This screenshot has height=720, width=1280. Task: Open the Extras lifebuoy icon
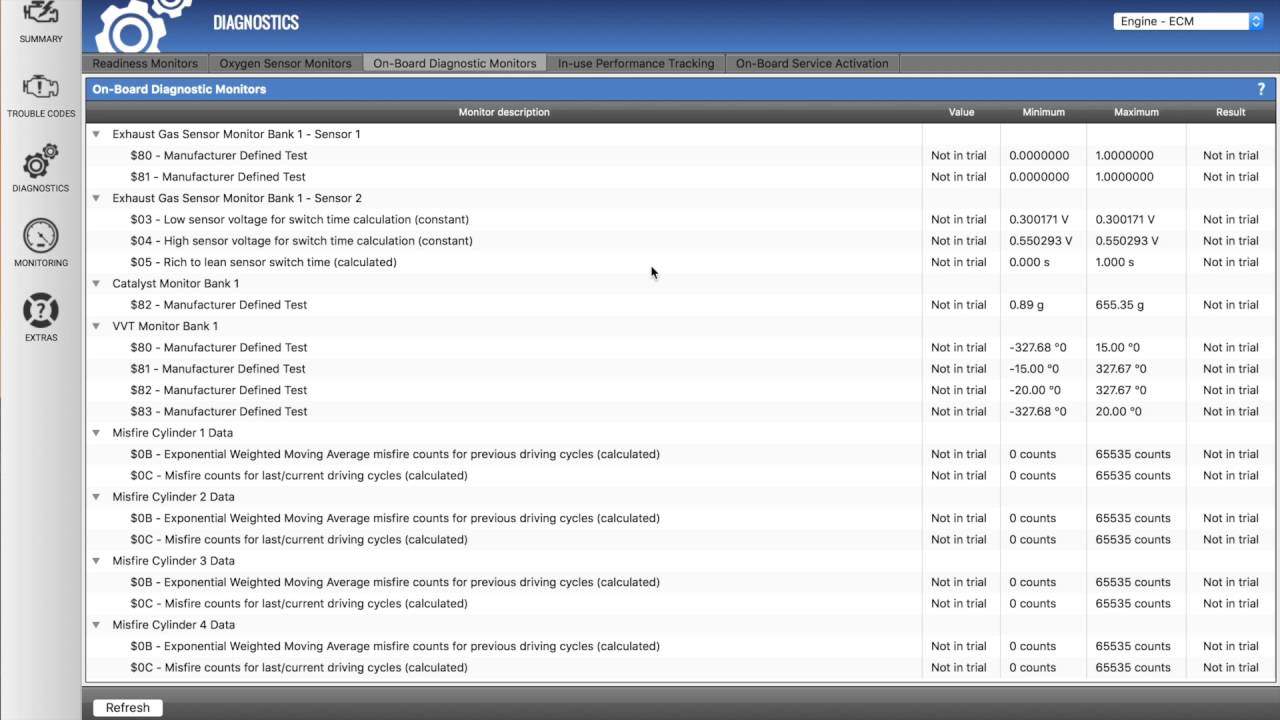40,312
